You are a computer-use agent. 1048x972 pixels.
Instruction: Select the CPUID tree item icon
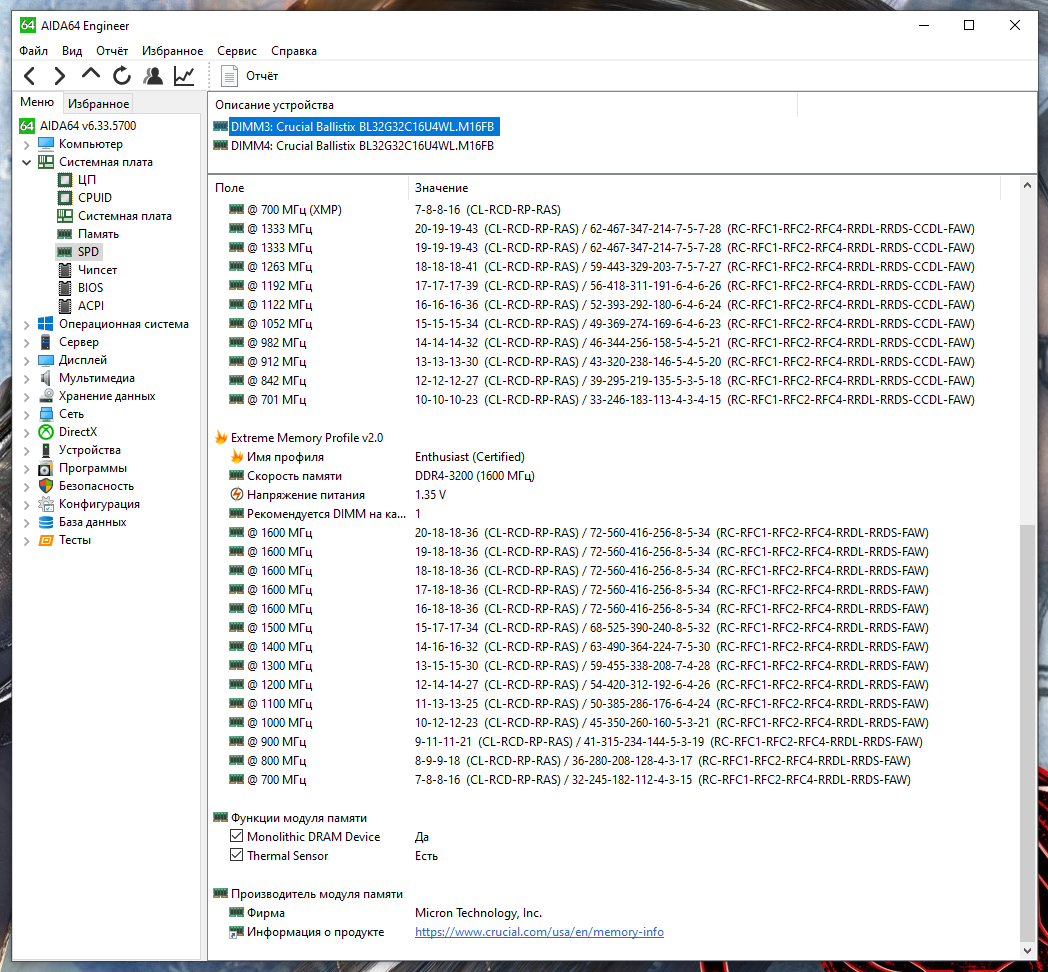coord(65,198)
